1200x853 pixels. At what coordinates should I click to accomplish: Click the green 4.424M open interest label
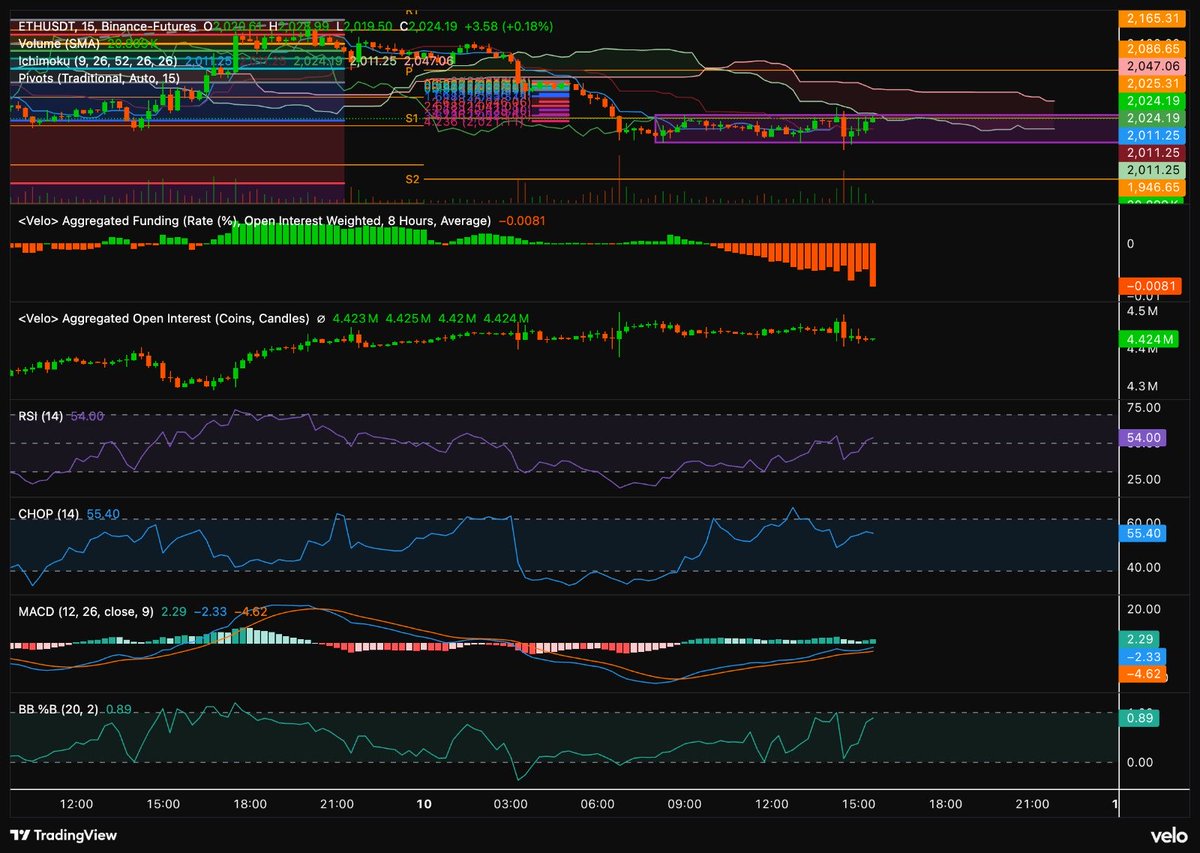pos(1148,339)
